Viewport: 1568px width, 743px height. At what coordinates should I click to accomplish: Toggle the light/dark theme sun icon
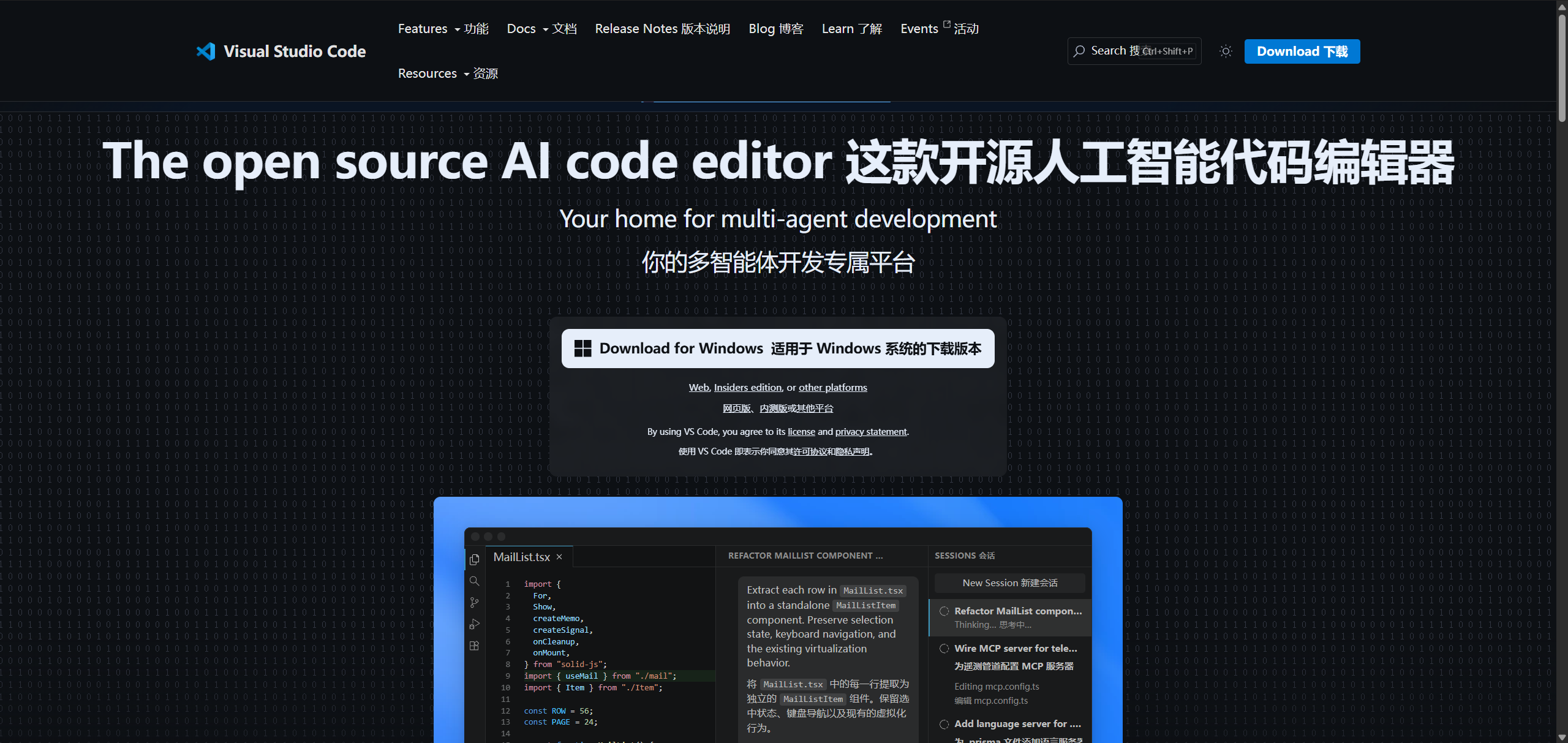pos(1226,51)
